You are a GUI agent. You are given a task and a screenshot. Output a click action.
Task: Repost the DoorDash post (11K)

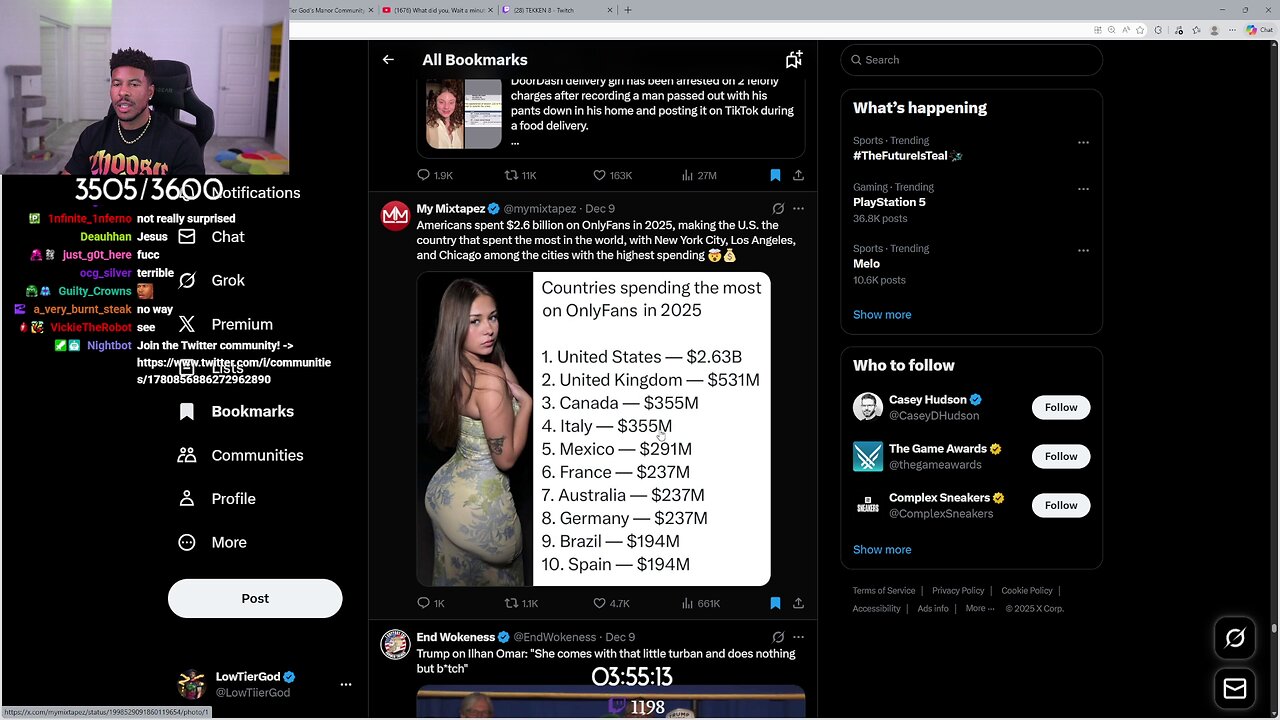click(520, 175)
